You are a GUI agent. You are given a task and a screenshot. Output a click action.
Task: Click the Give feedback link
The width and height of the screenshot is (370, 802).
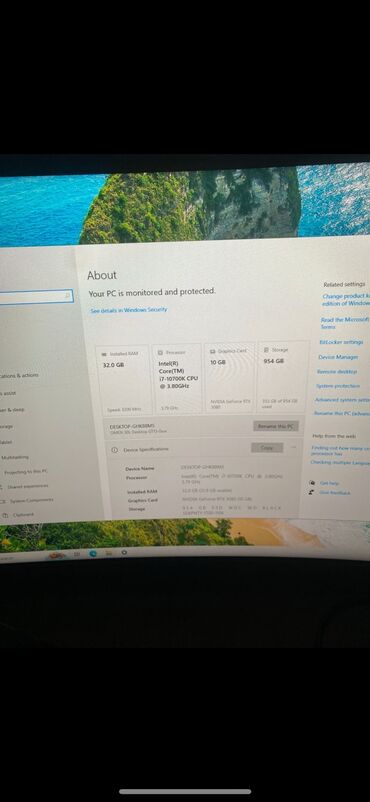coord(335,493)
